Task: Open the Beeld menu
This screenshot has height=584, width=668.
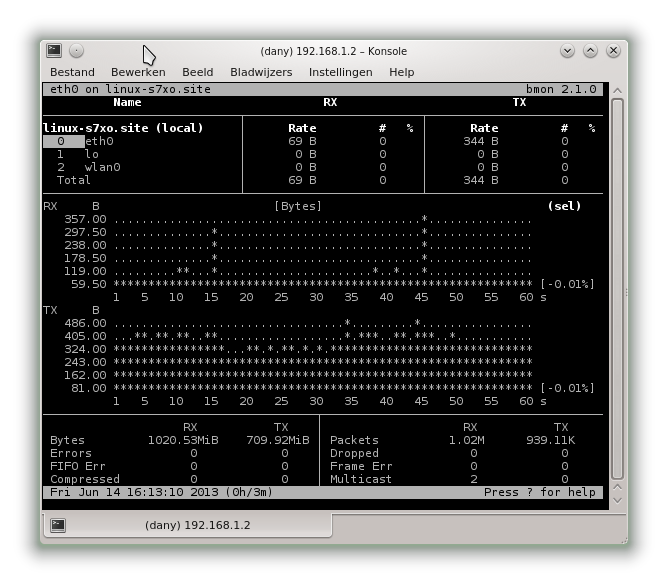Action: pyautogui.click(x=198, y=72)
